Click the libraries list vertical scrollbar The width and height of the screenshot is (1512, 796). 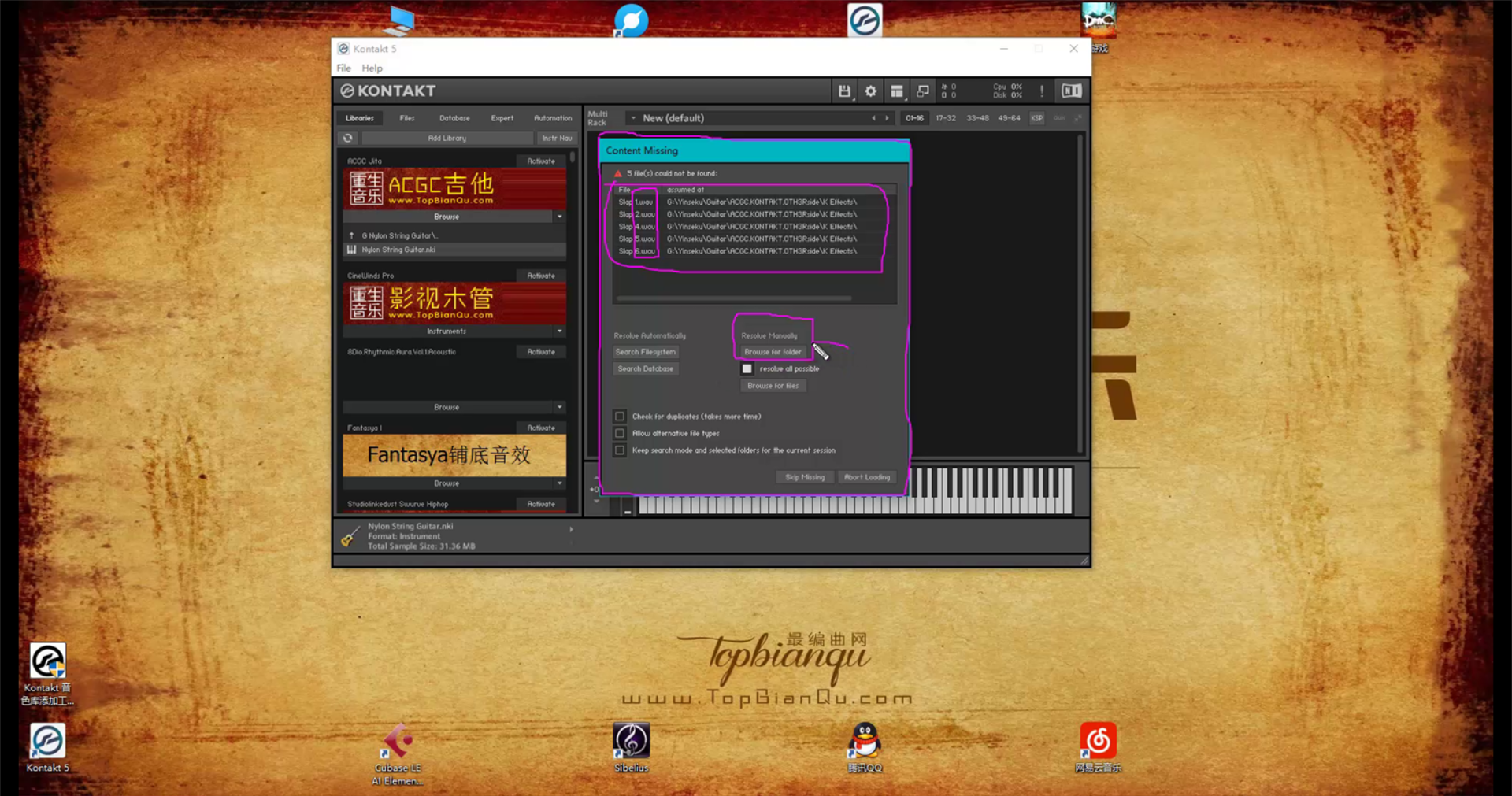pos(573,157)
